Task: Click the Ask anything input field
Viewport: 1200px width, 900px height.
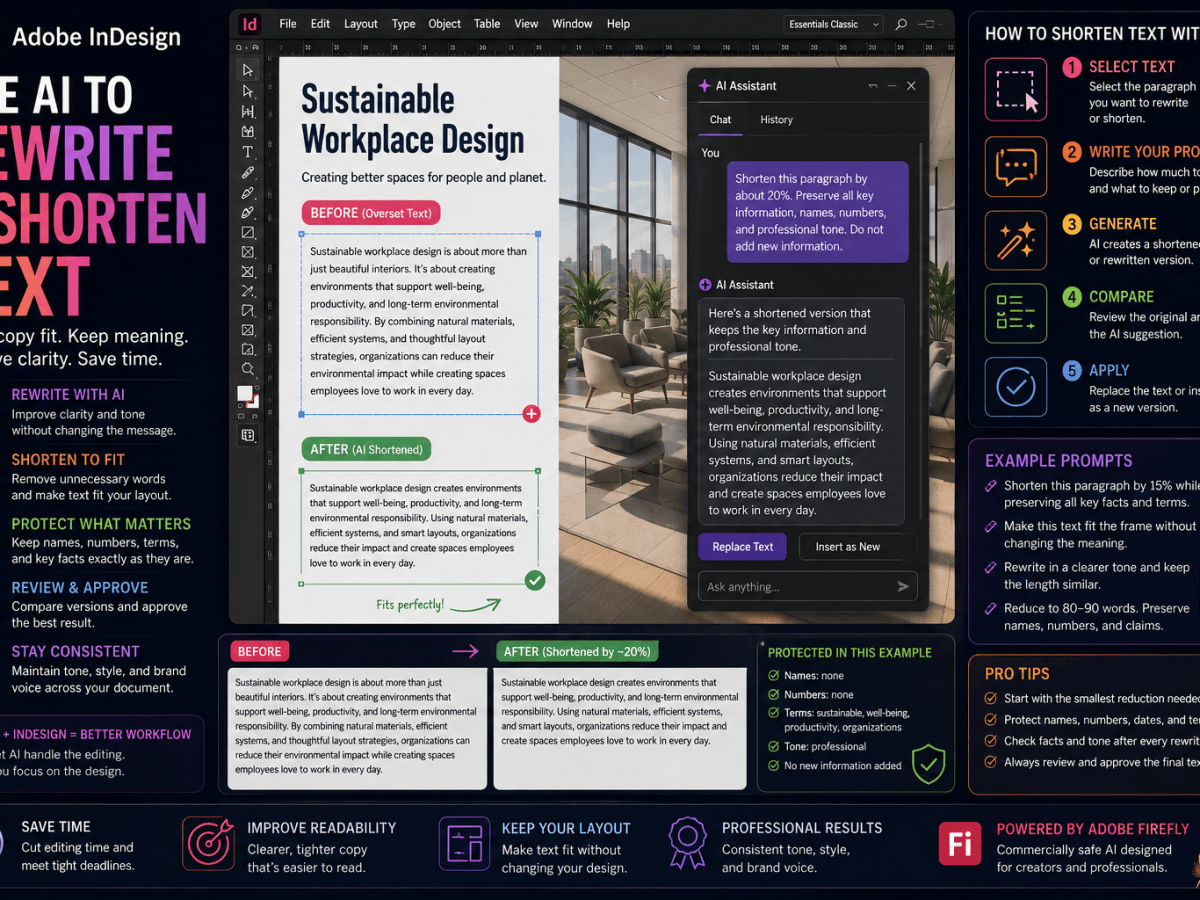Action: [807, 587]
